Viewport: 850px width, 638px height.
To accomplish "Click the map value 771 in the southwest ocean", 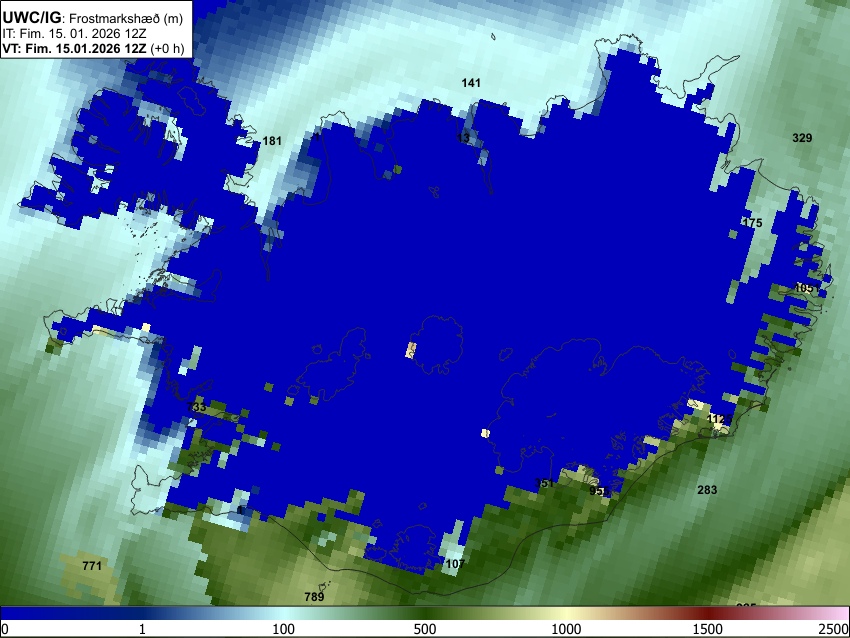I will tap(92, 566).
